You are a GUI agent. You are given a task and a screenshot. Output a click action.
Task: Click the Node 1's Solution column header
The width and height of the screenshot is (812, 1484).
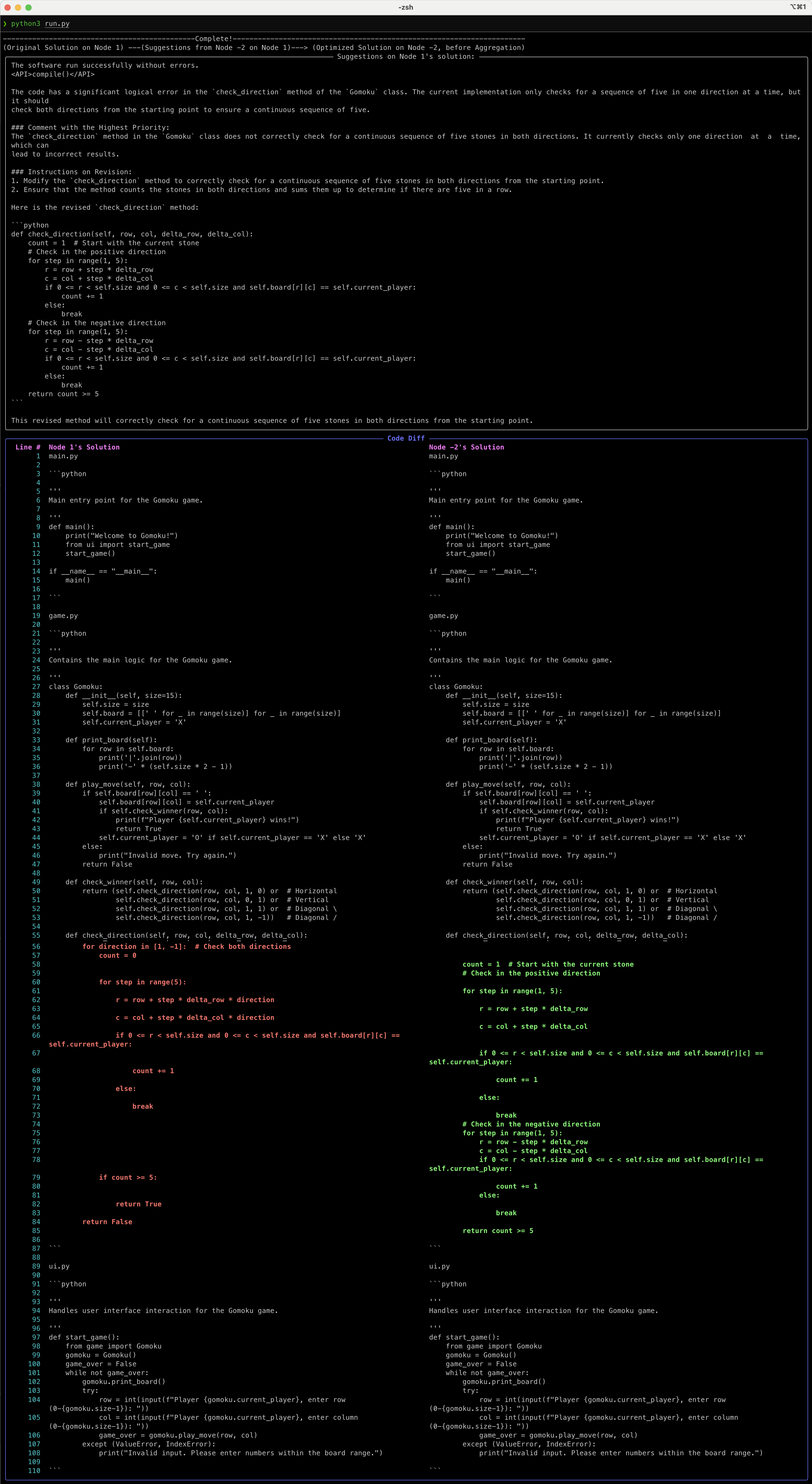[x=84, y=447]
